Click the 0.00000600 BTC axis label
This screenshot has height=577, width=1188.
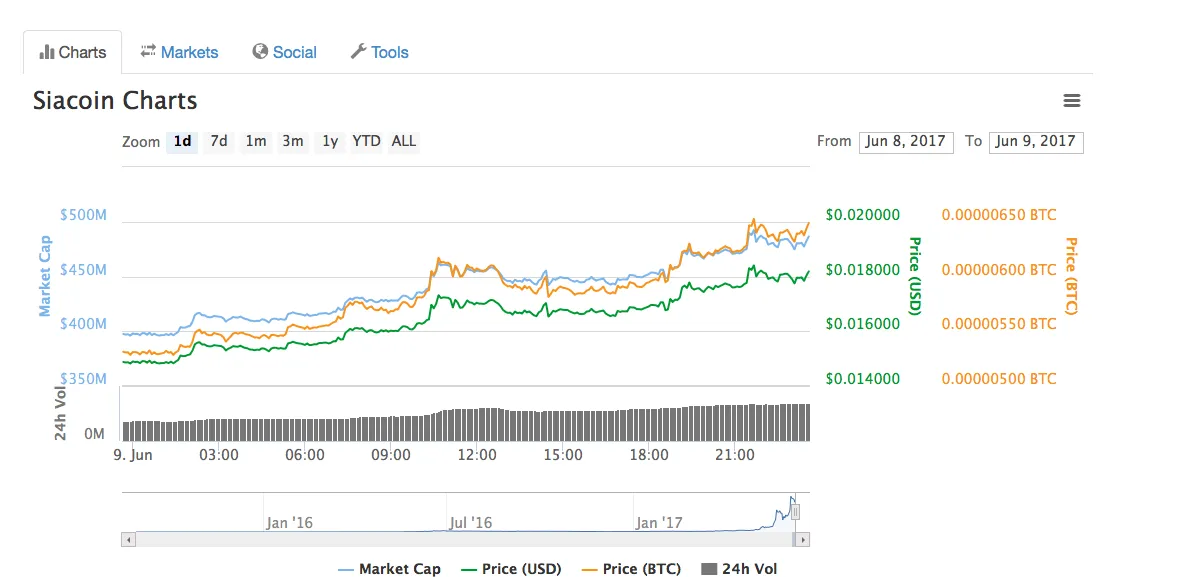(x=999, y=270)
